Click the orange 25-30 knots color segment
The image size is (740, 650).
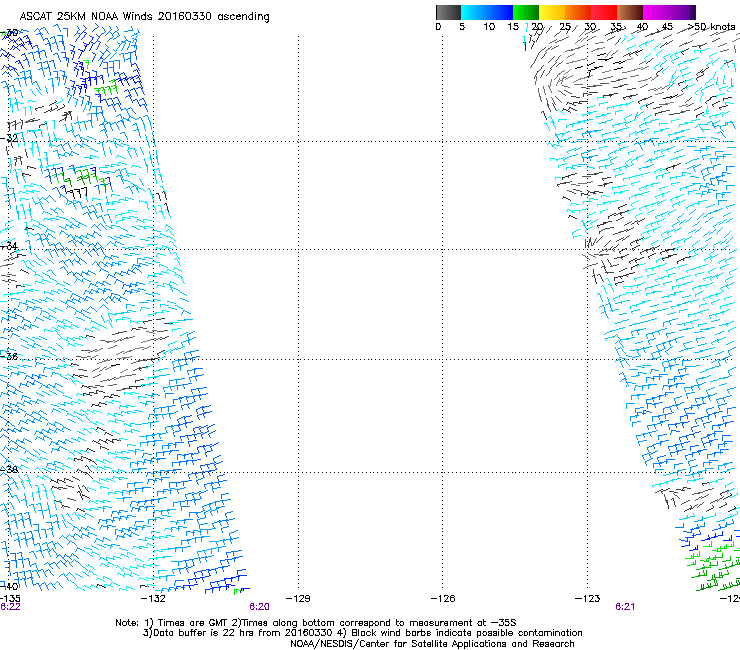(578, 12)
